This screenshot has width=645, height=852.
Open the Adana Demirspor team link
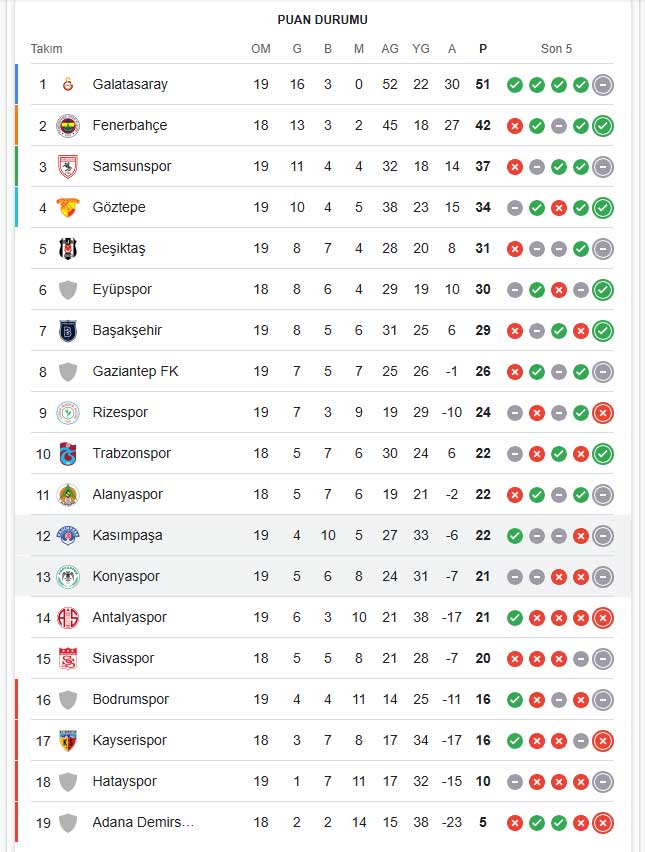[143, 822]
